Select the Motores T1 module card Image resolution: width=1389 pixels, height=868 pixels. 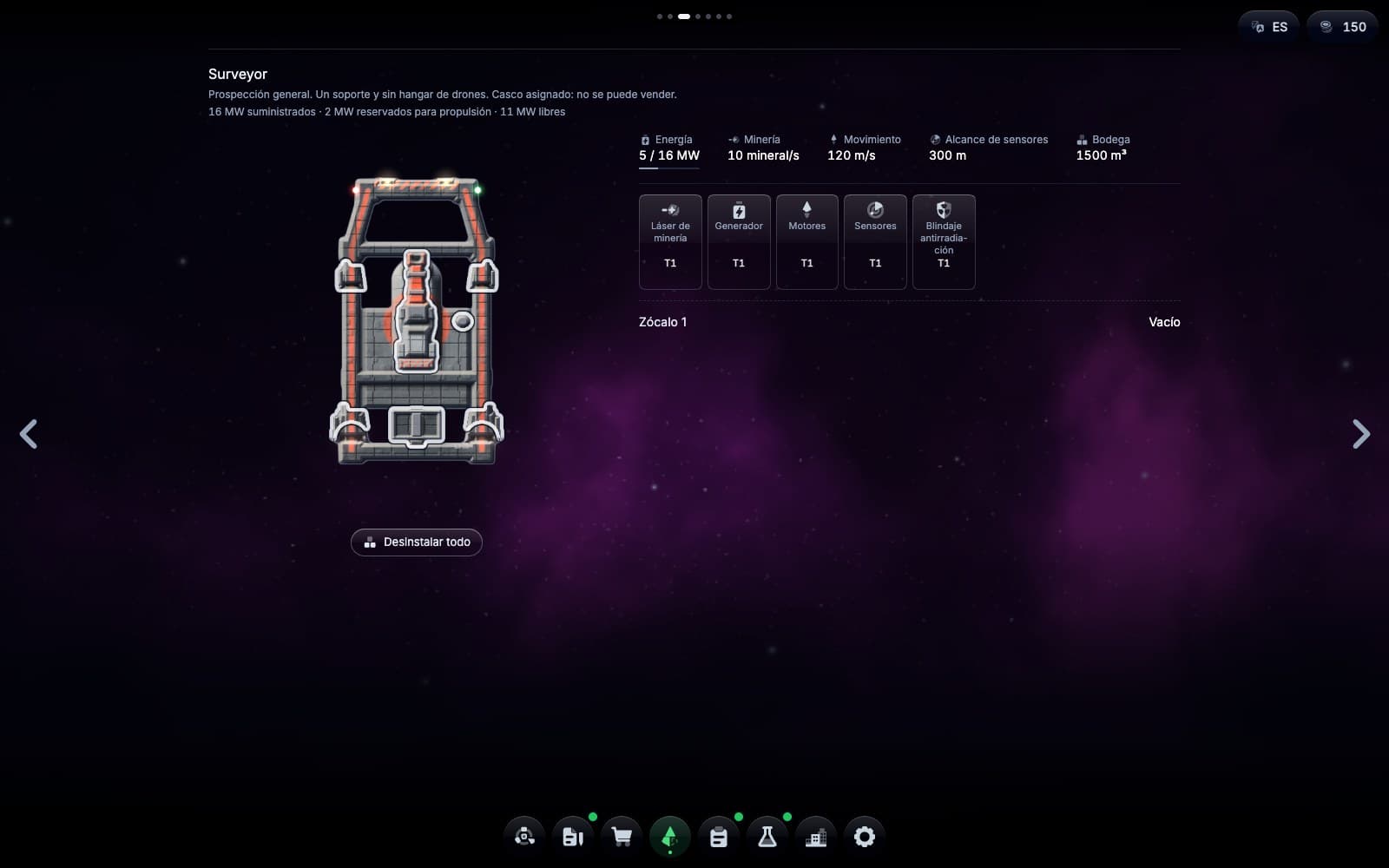[807, 241]
